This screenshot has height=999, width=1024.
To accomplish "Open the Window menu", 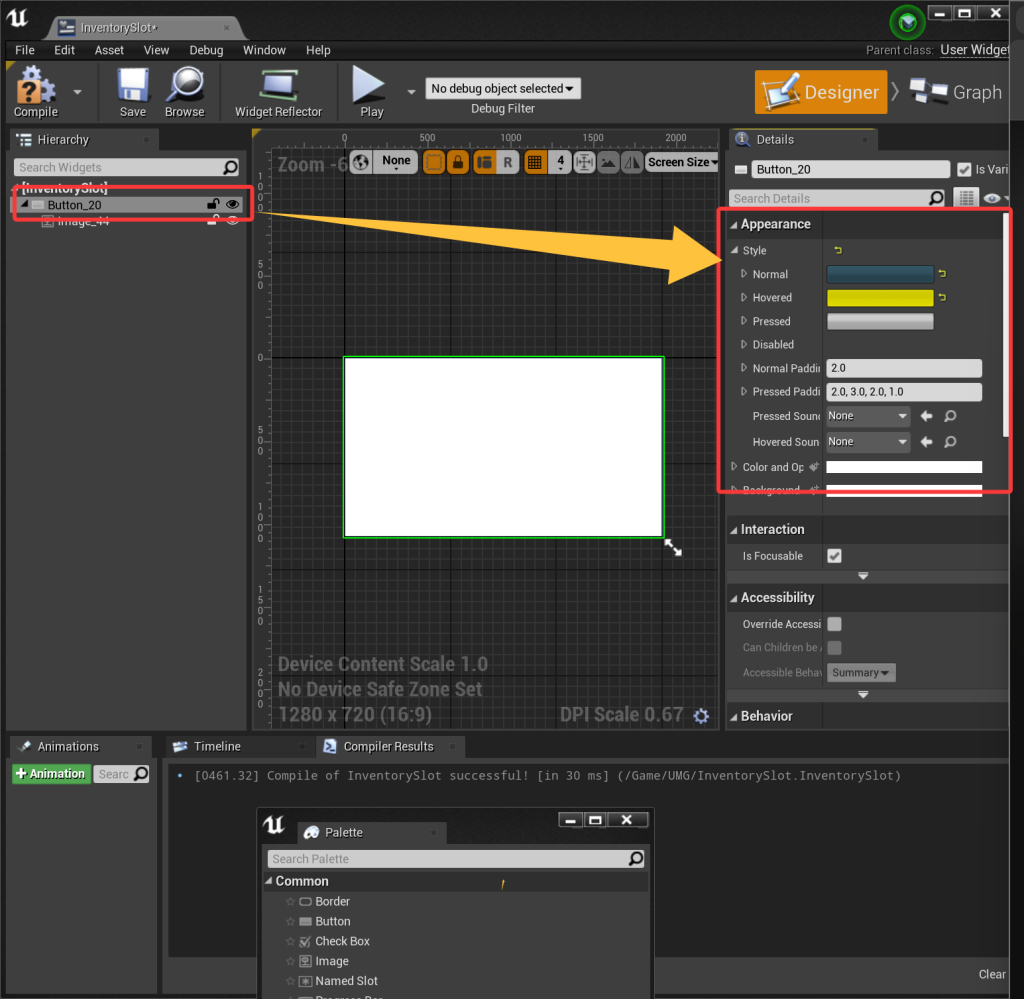I will click(264, 50).
